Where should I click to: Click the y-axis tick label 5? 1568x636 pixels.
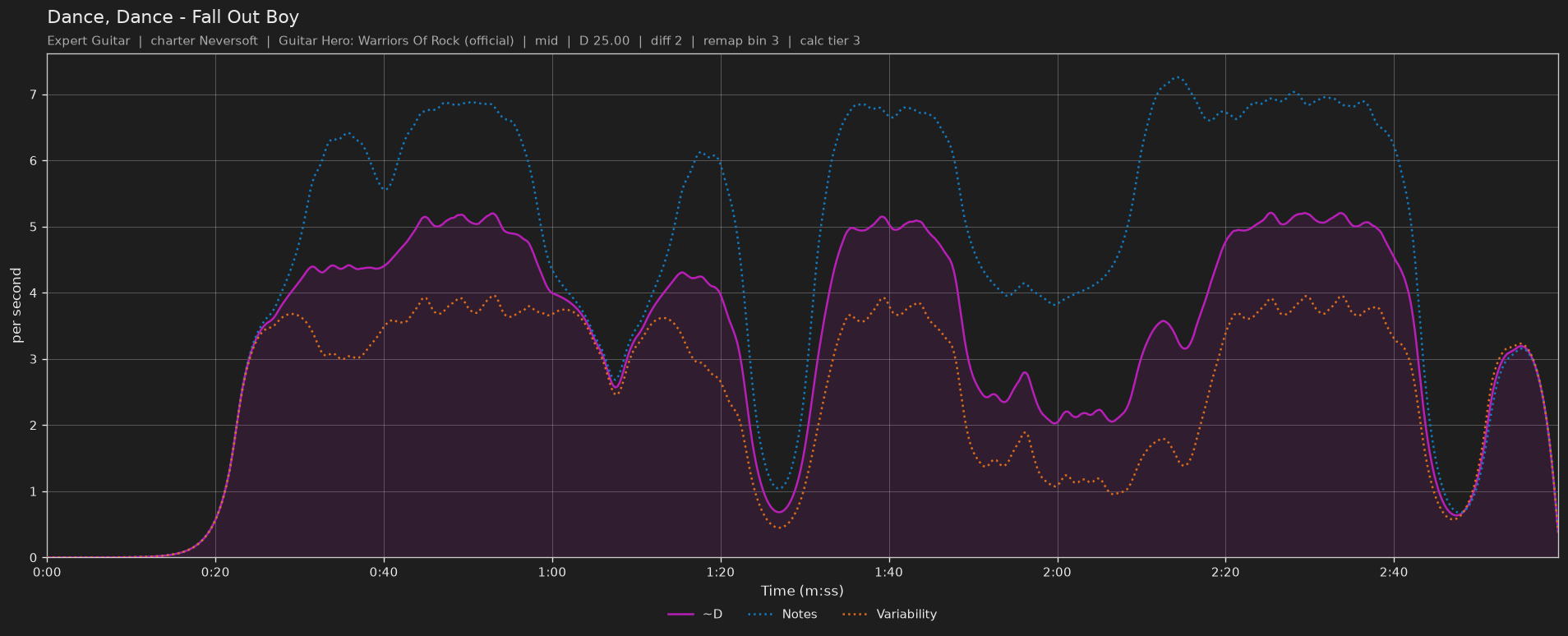pos(35,228)
